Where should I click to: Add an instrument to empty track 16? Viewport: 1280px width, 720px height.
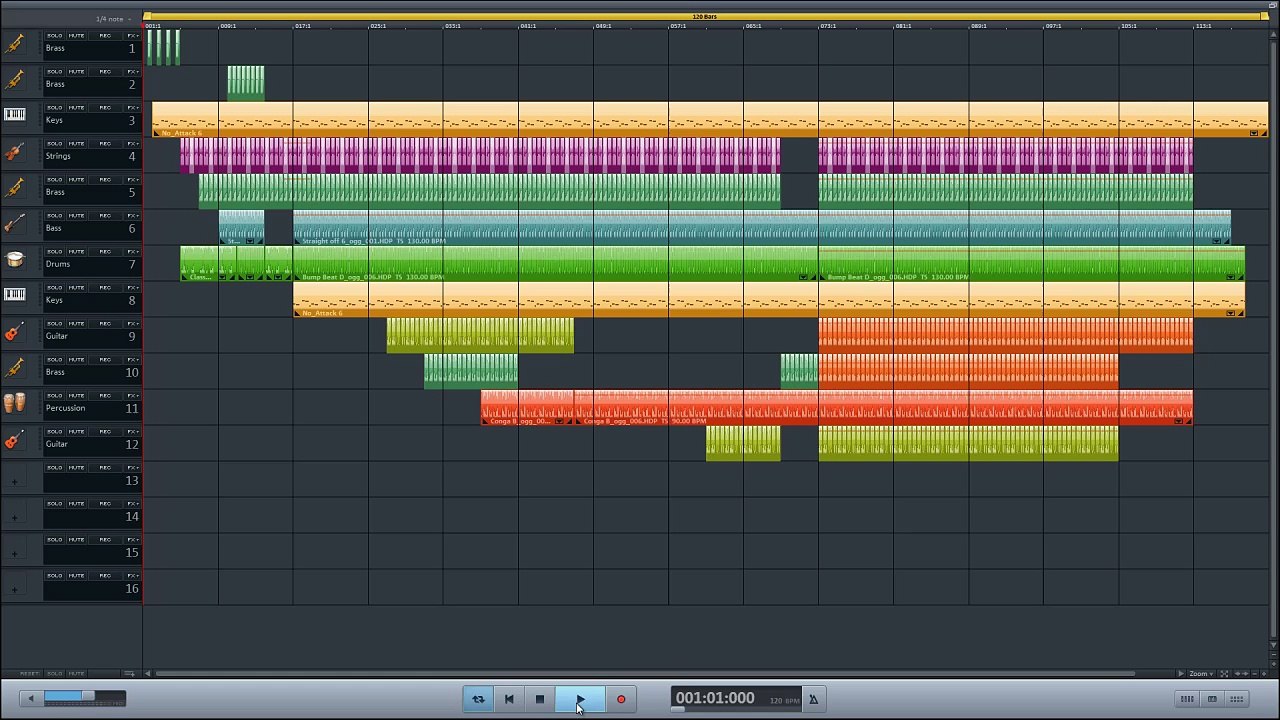point(14,590)
